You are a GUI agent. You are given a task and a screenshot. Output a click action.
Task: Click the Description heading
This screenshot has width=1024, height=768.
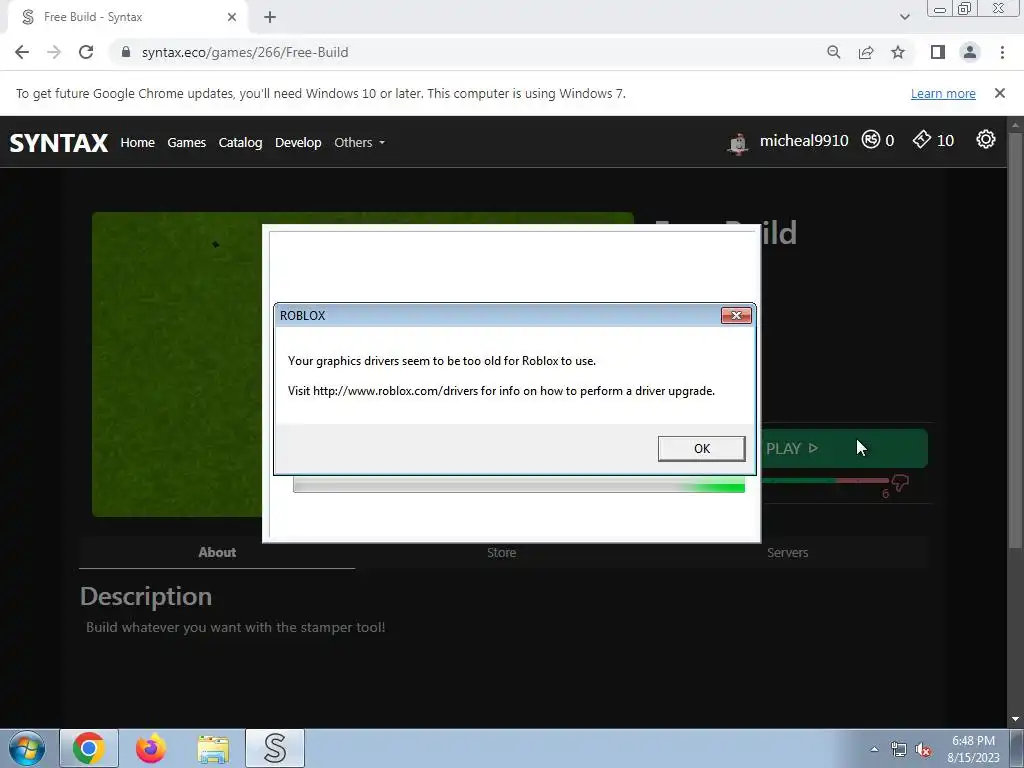pos(146,596)
